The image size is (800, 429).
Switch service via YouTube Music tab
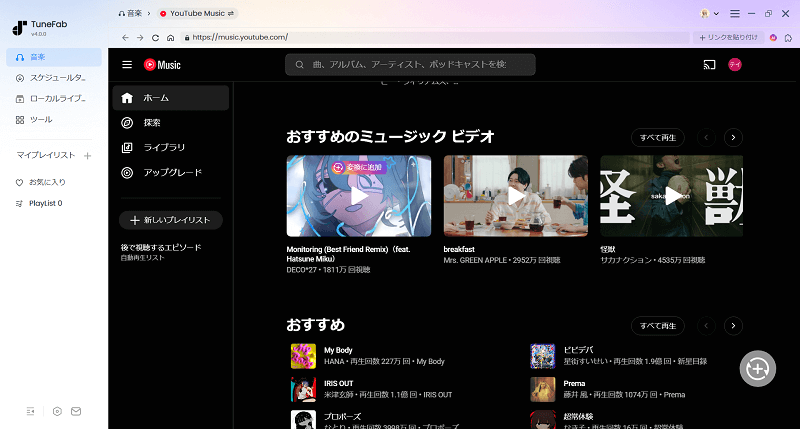(x=197, y=13)
